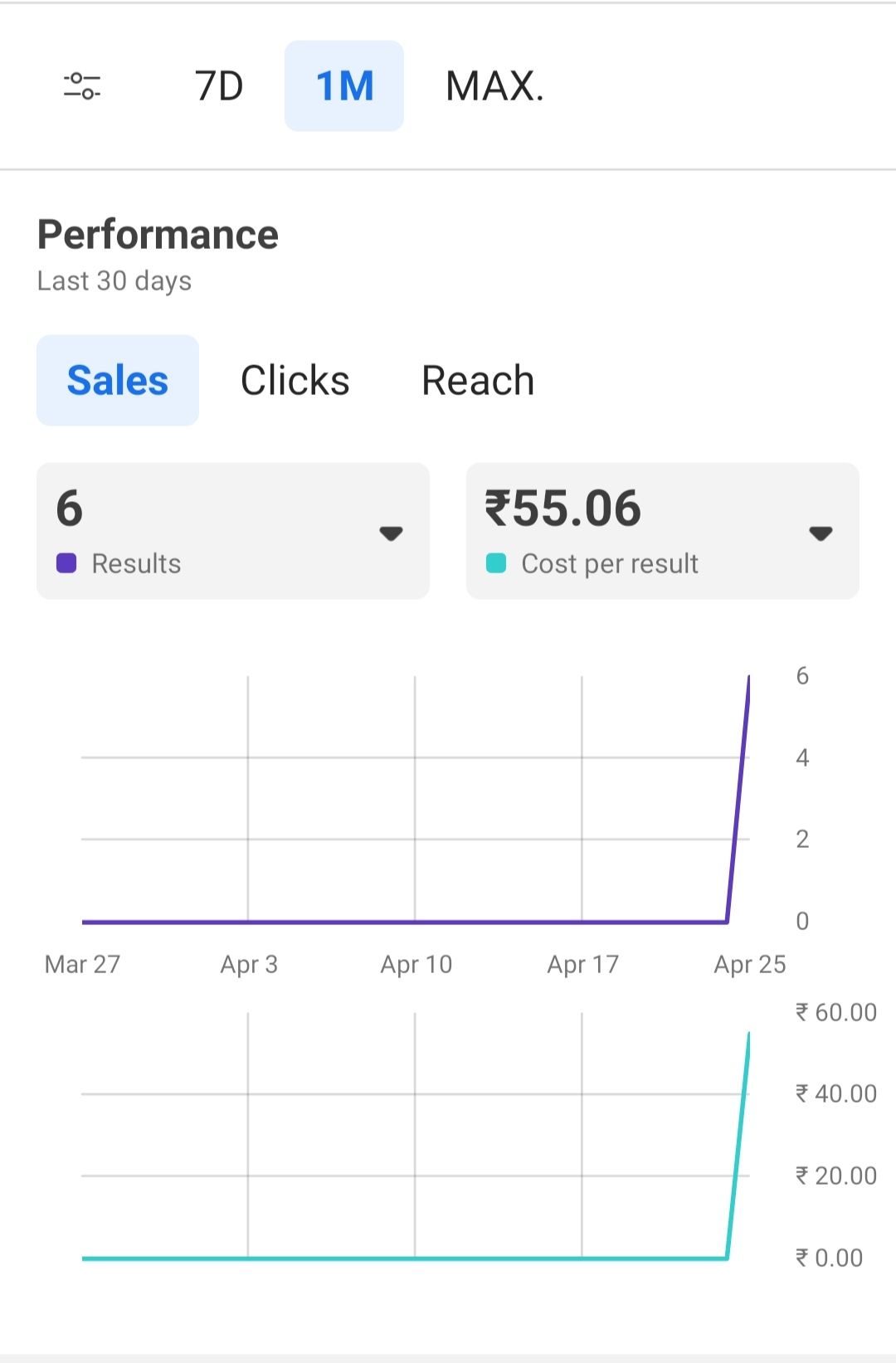Click the Performance heading

click(158, 235)
